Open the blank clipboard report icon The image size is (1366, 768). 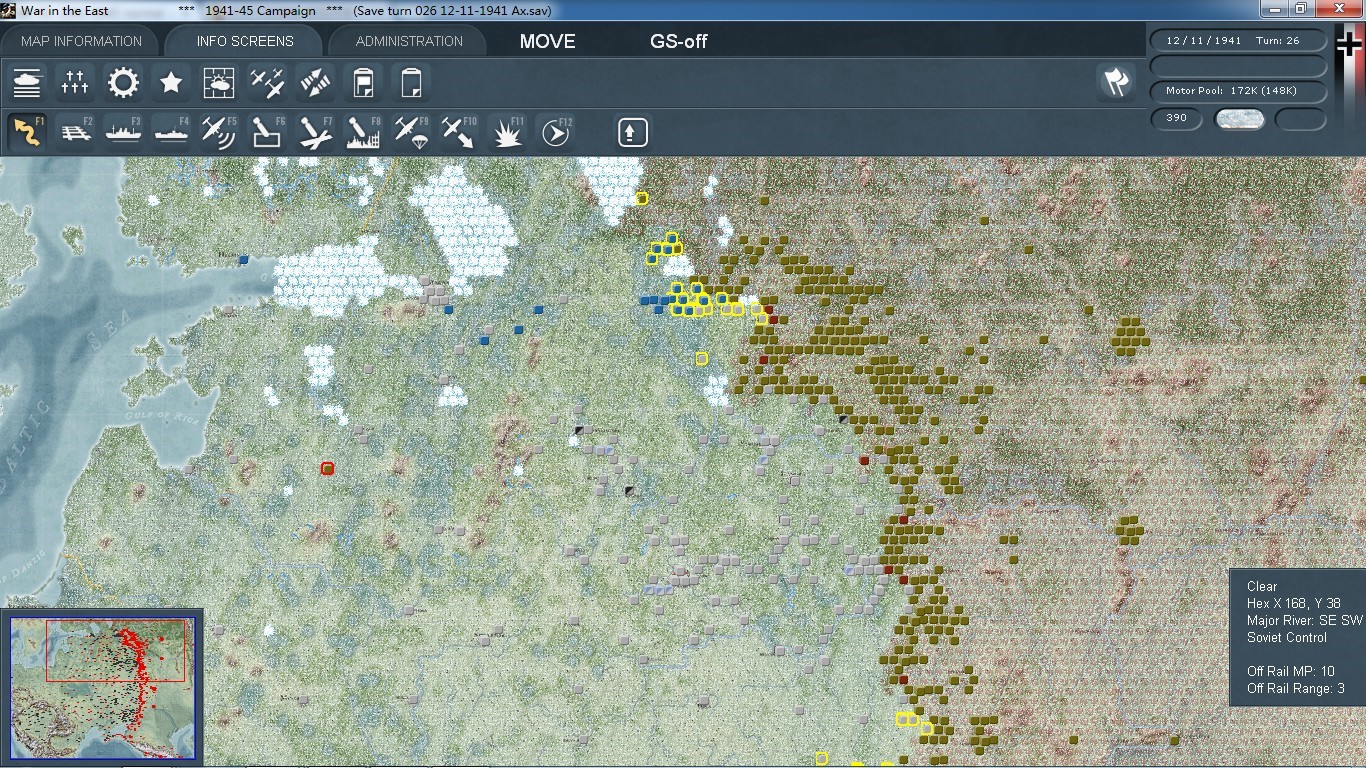pos(411,83)
